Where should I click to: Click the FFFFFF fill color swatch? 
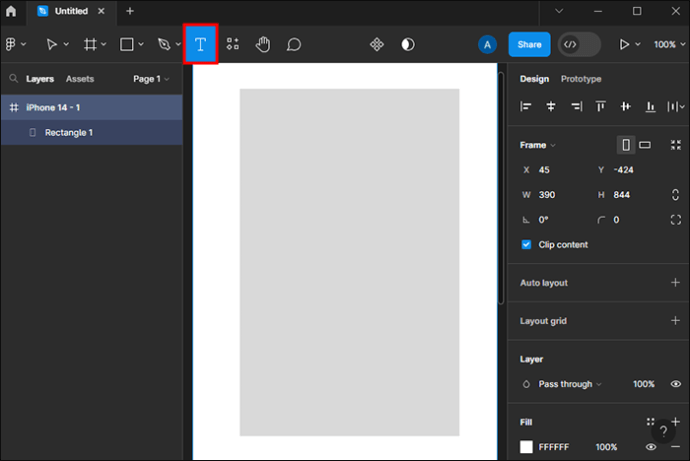(x=526, y=447)
